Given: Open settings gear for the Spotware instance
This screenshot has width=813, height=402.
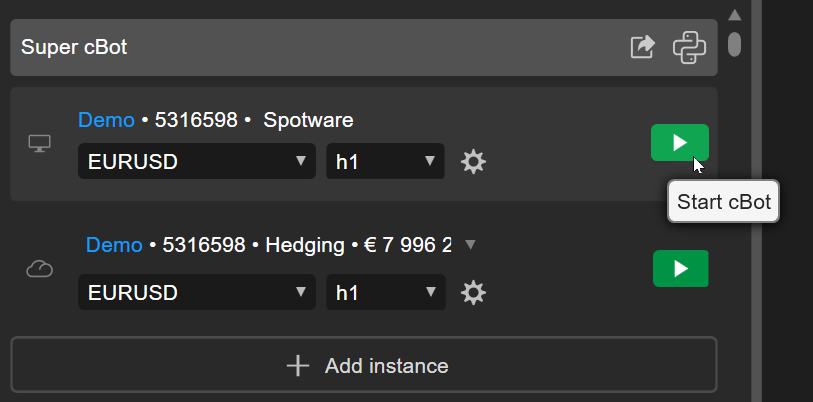Looking at the screenshot, I should [x=473, y=161].
